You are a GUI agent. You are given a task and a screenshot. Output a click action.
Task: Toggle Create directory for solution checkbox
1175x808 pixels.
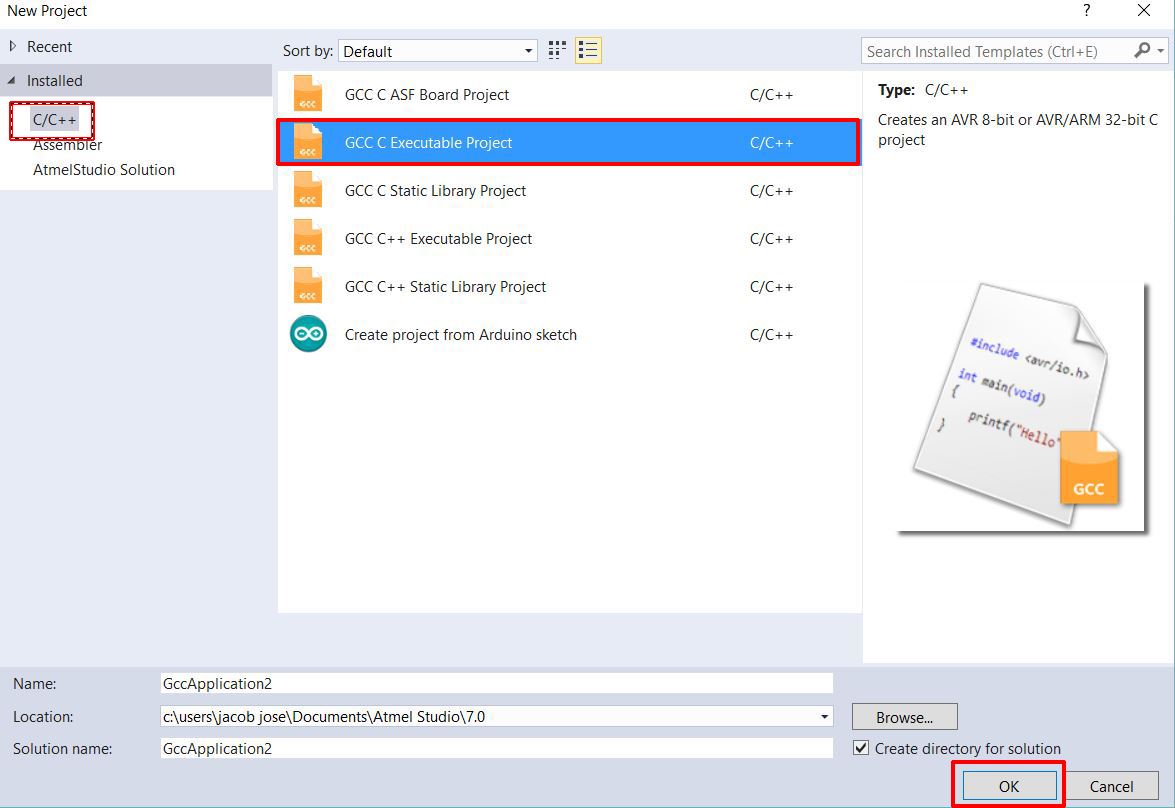(861, 748)
